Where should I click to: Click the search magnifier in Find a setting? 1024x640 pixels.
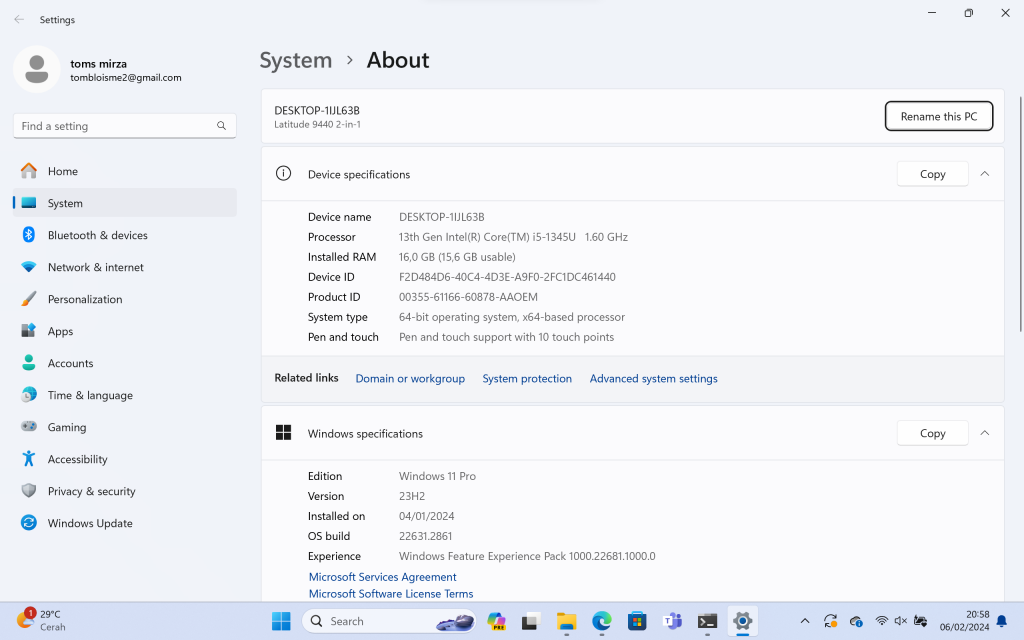[221, 126]
